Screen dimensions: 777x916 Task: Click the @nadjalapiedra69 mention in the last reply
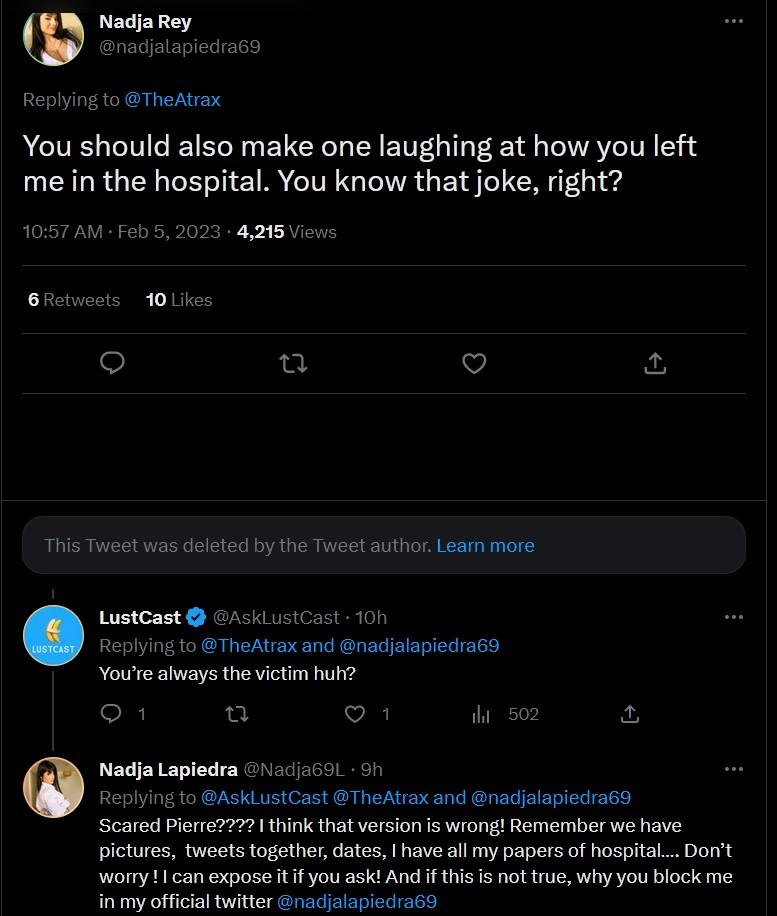coord(357,901)
